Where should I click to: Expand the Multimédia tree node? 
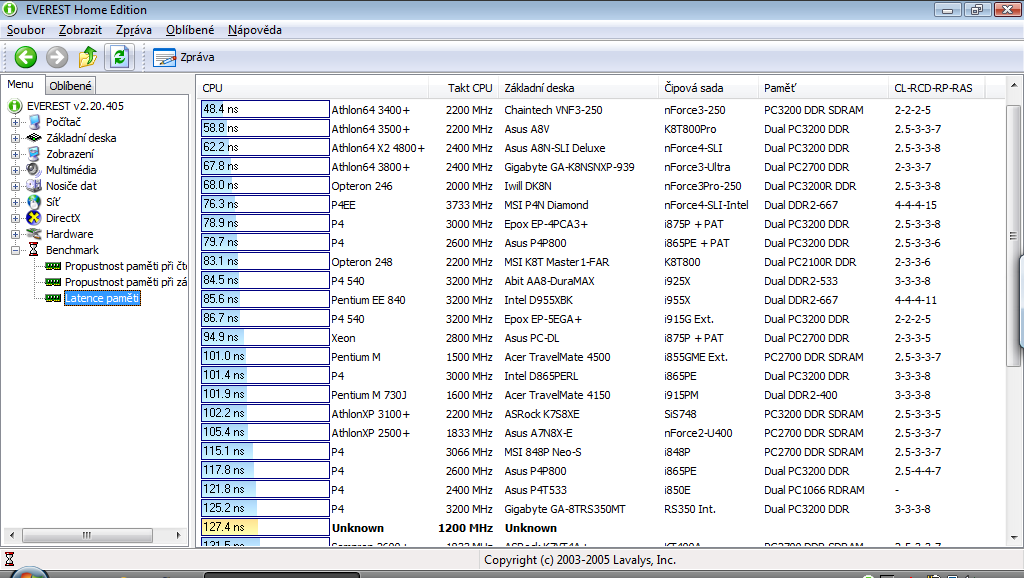click(15, 170)
